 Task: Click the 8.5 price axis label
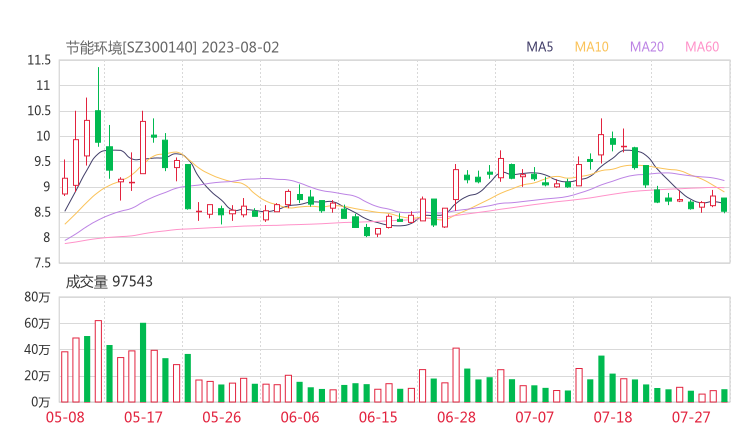click(40, 212)
